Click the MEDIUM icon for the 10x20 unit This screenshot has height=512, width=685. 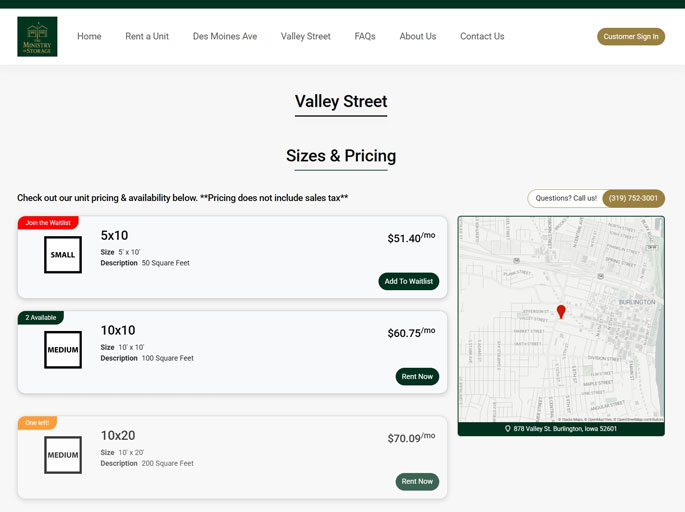(x=62, y=455)
